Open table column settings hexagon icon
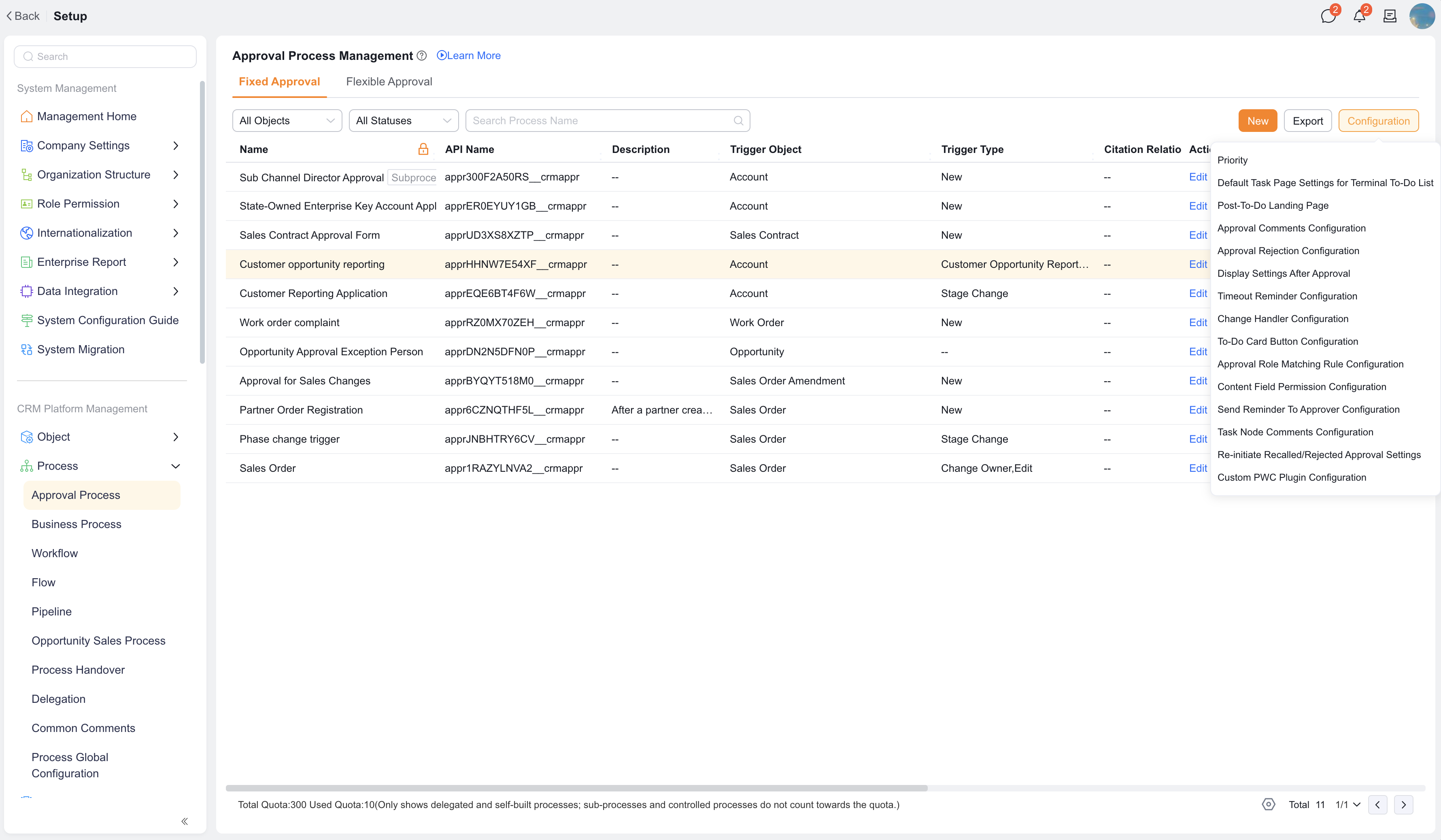The width and height of the screenshot is (1441, 840). point(1268,804)
